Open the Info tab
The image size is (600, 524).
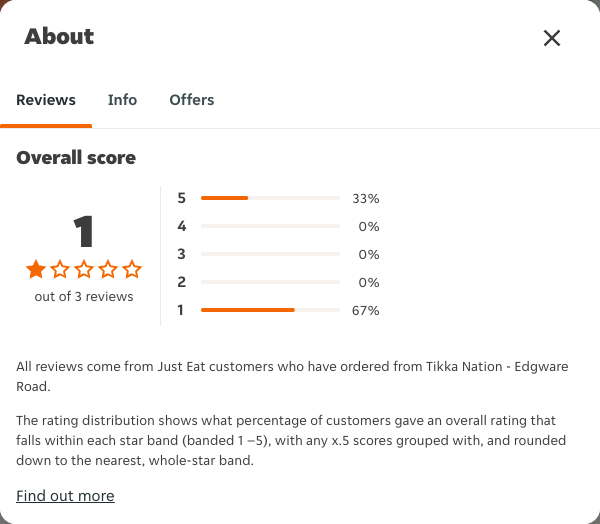[122, 100]
